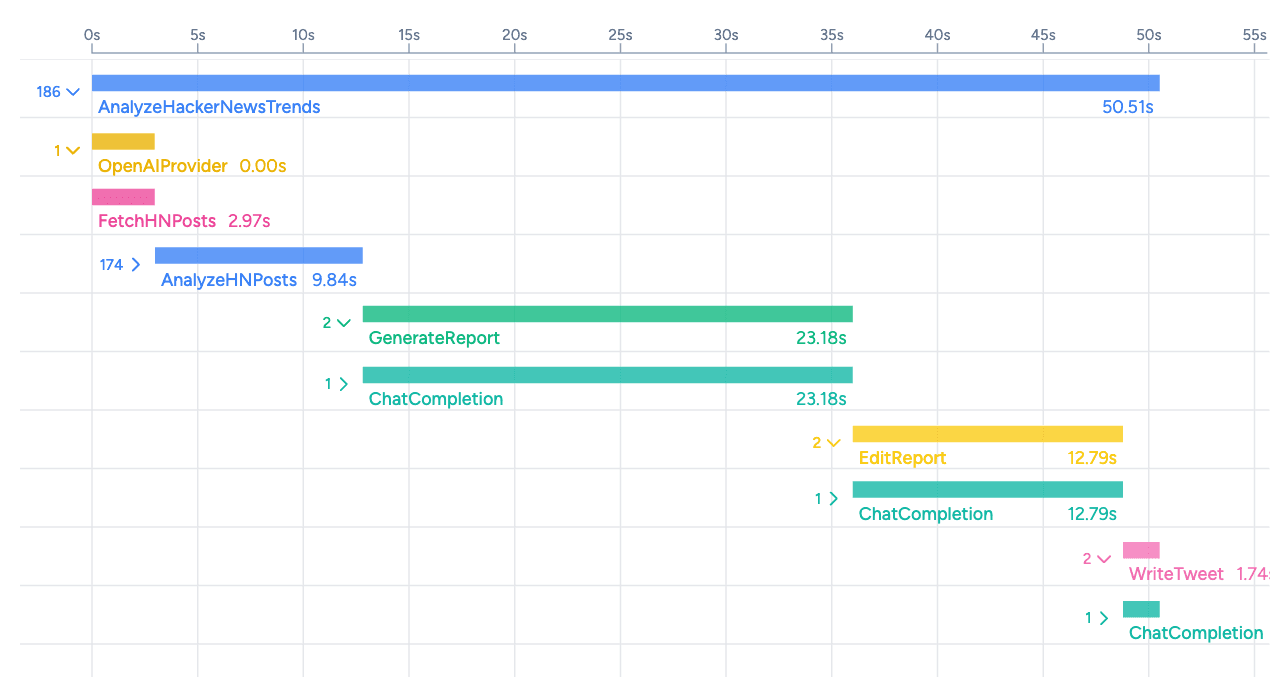The height and width of the screenshot is (677, 1285).
Task: Open the OpenAIProvider span label
Action: point(162,166)
